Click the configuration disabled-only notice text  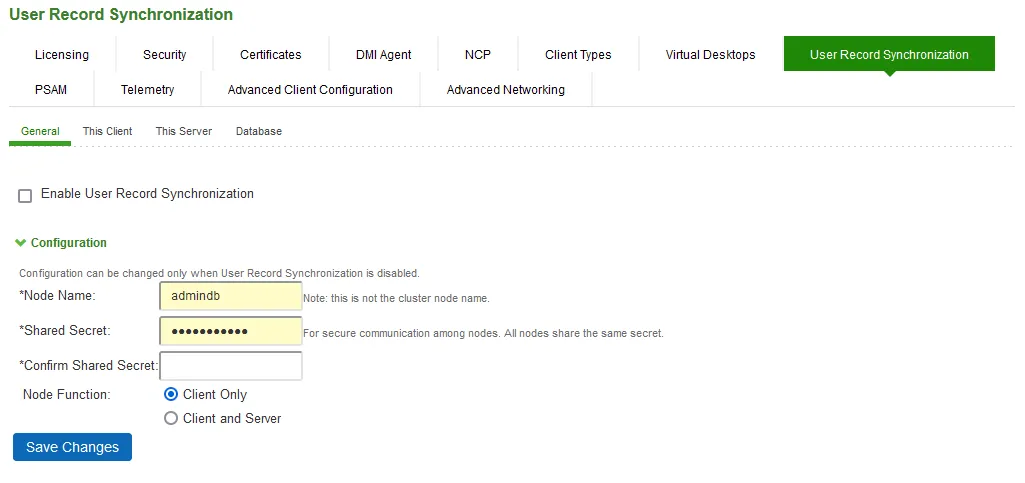point(219,273)
